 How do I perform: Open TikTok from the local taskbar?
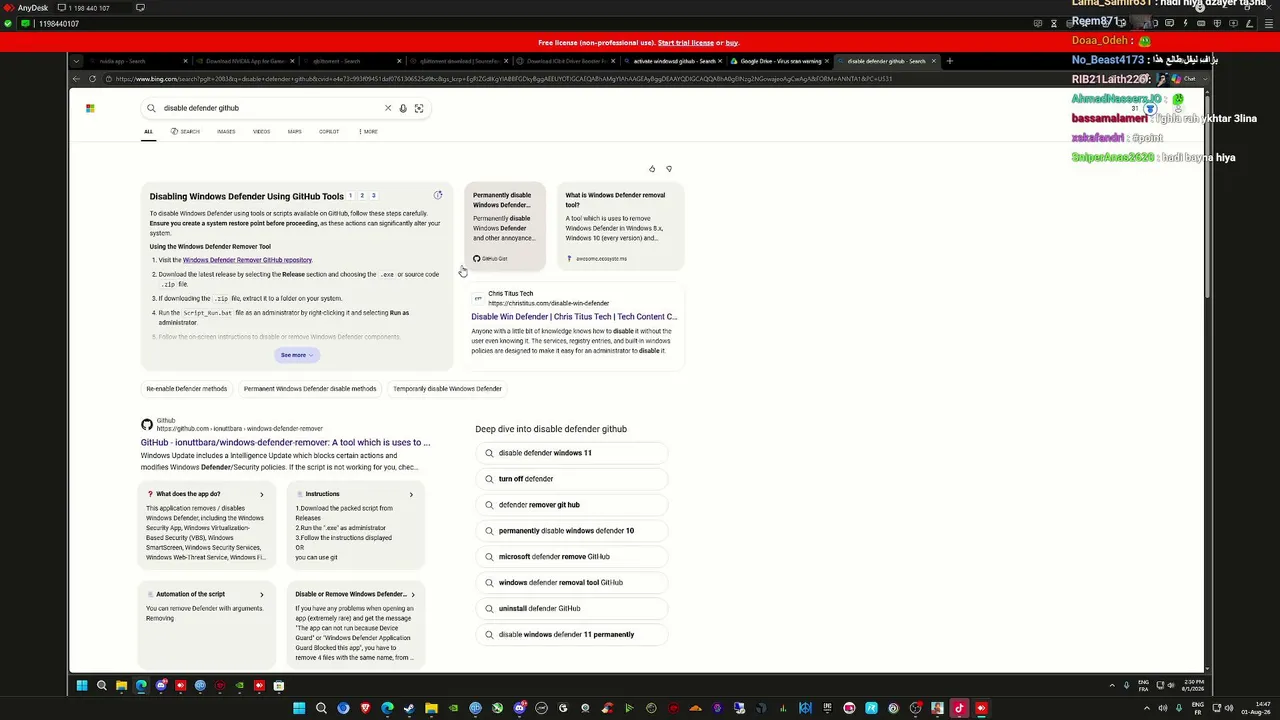tap(959, 709)
